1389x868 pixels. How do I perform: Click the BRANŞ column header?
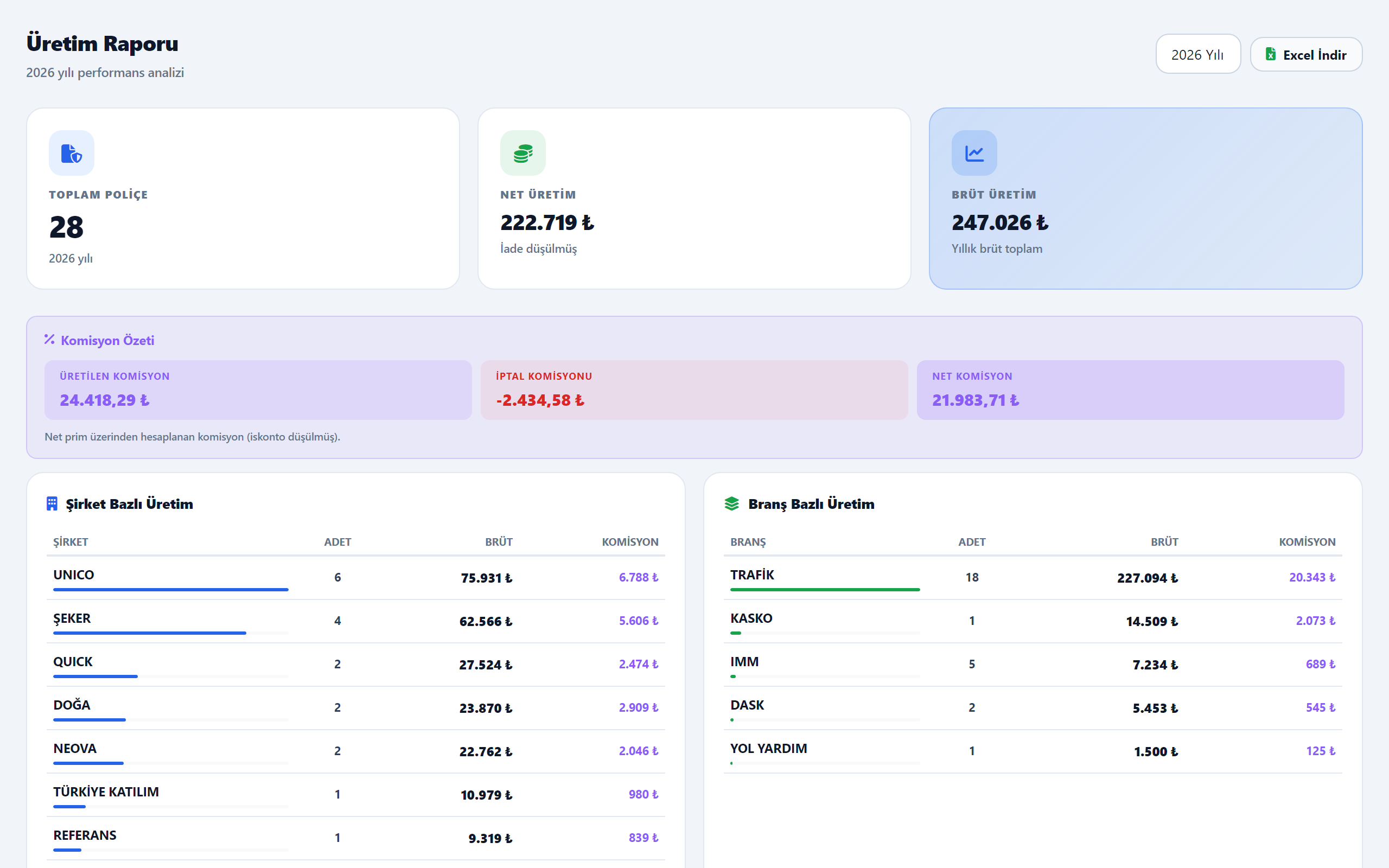[748, 542]
